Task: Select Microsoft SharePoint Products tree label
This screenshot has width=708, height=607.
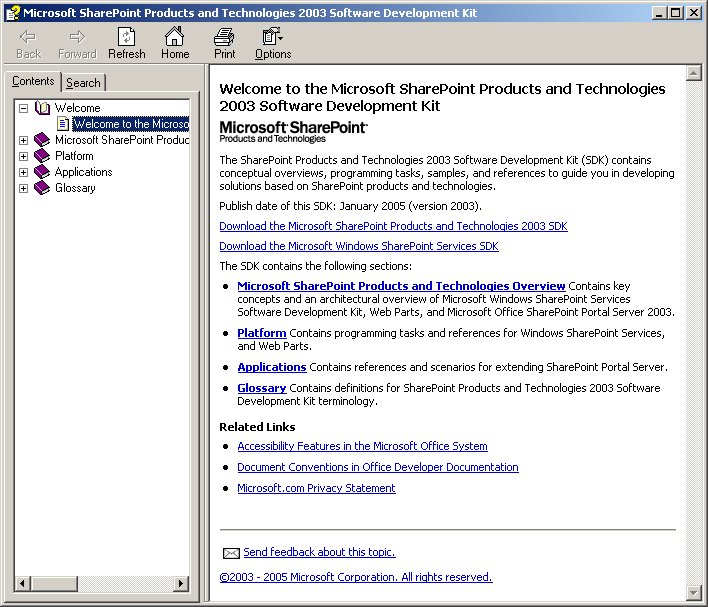Action: pos(122,140)
